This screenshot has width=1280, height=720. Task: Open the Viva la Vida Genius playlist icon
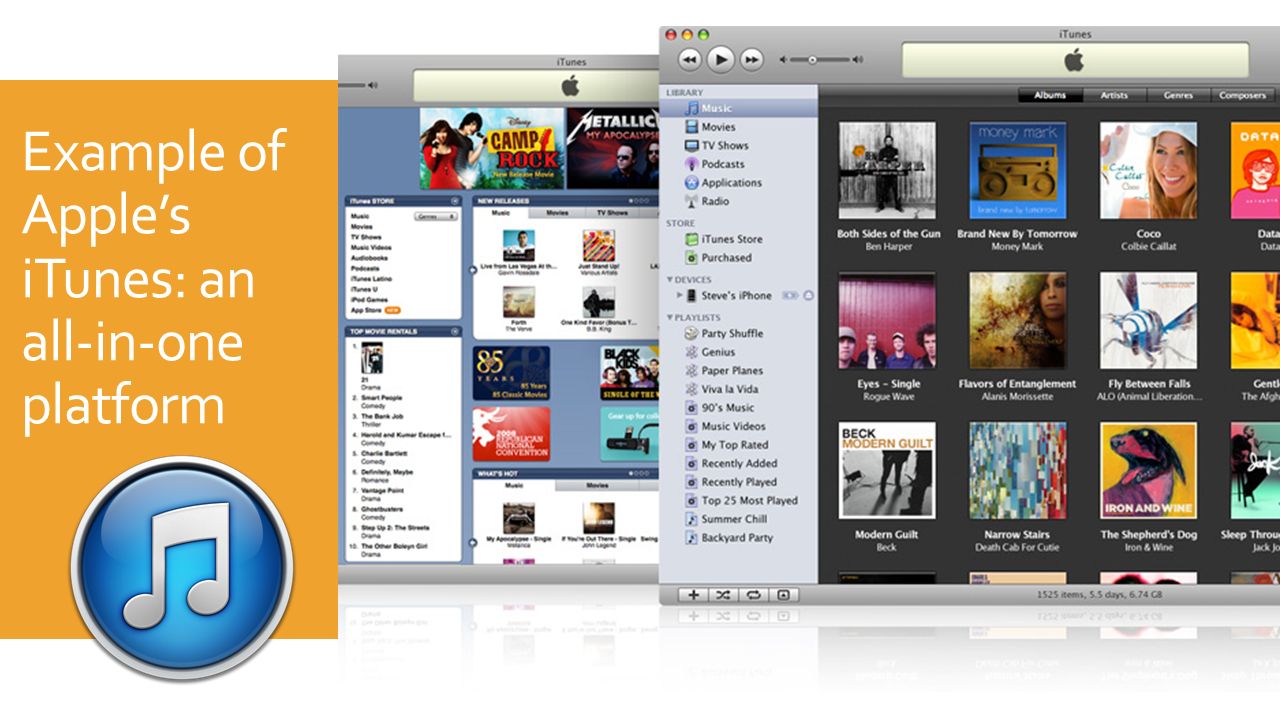pyautogui.click(x=692, y=389)
